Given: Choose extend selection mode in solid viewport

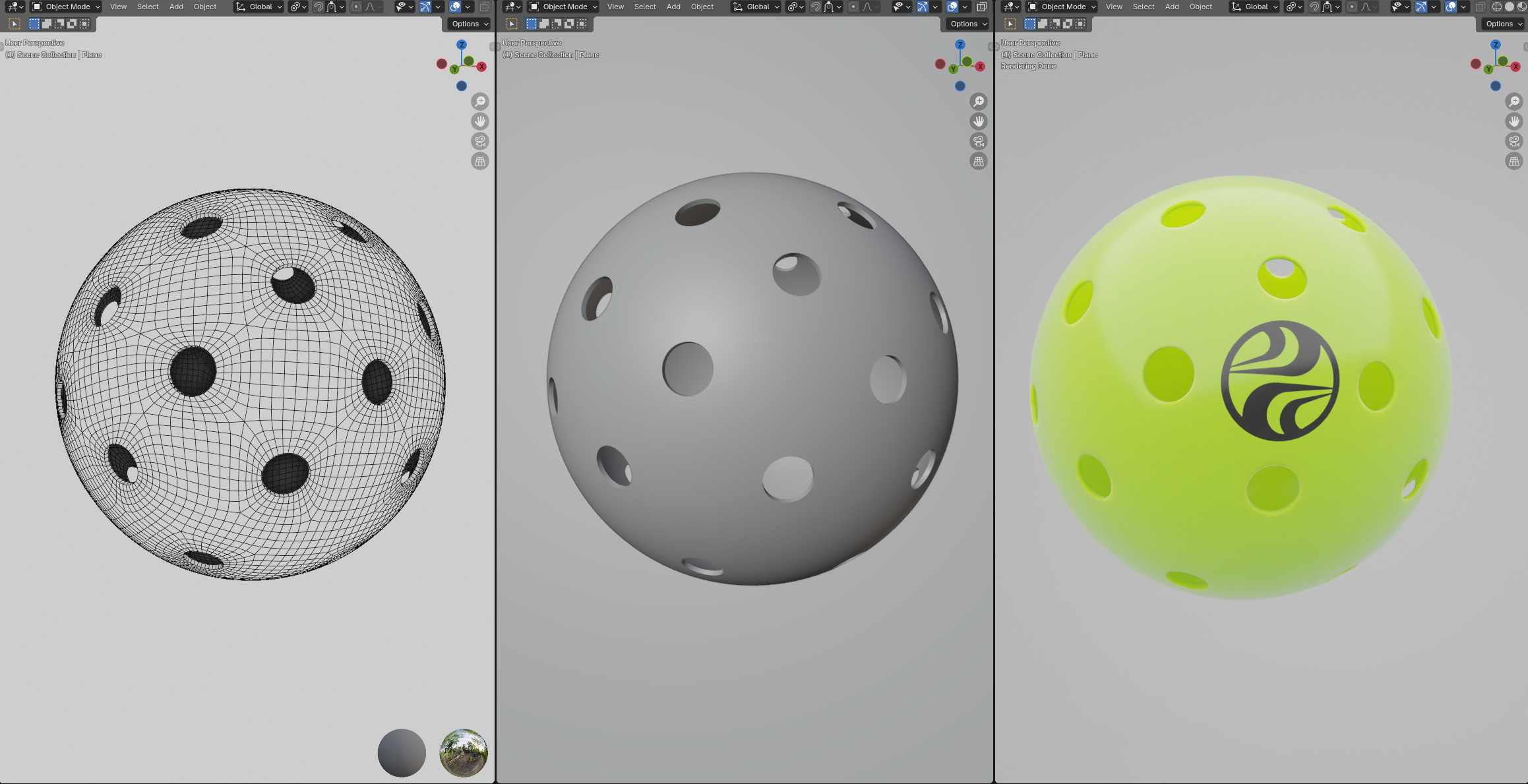Looking at the screenshot, I should click(x=544, y=24).
